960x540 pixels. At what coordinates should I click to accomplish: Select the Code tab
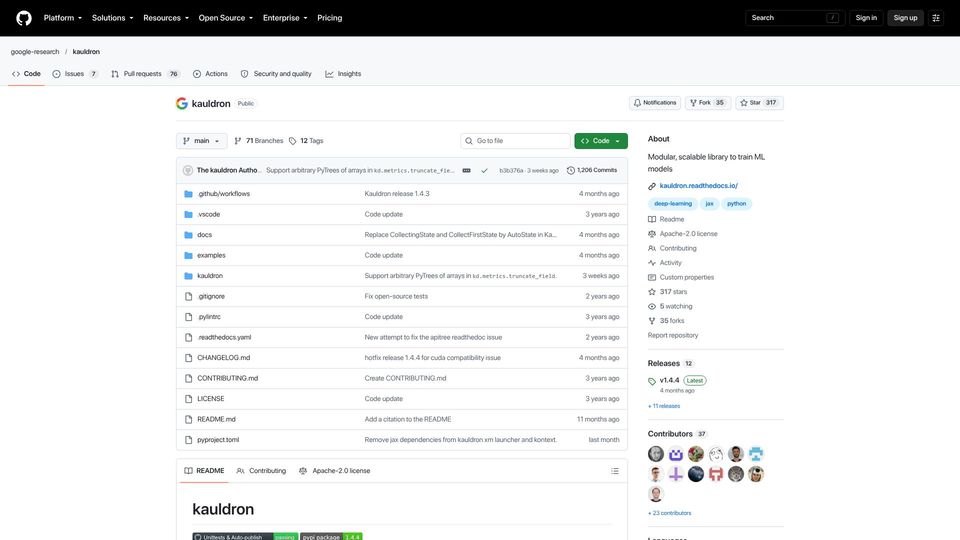click(26, 73)
